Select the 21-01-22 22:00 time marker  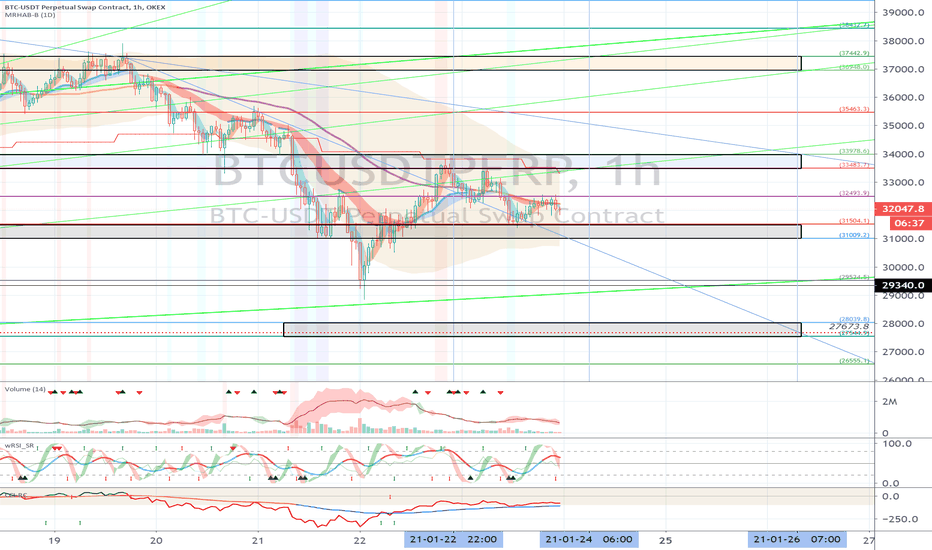(x=454, y=539)
